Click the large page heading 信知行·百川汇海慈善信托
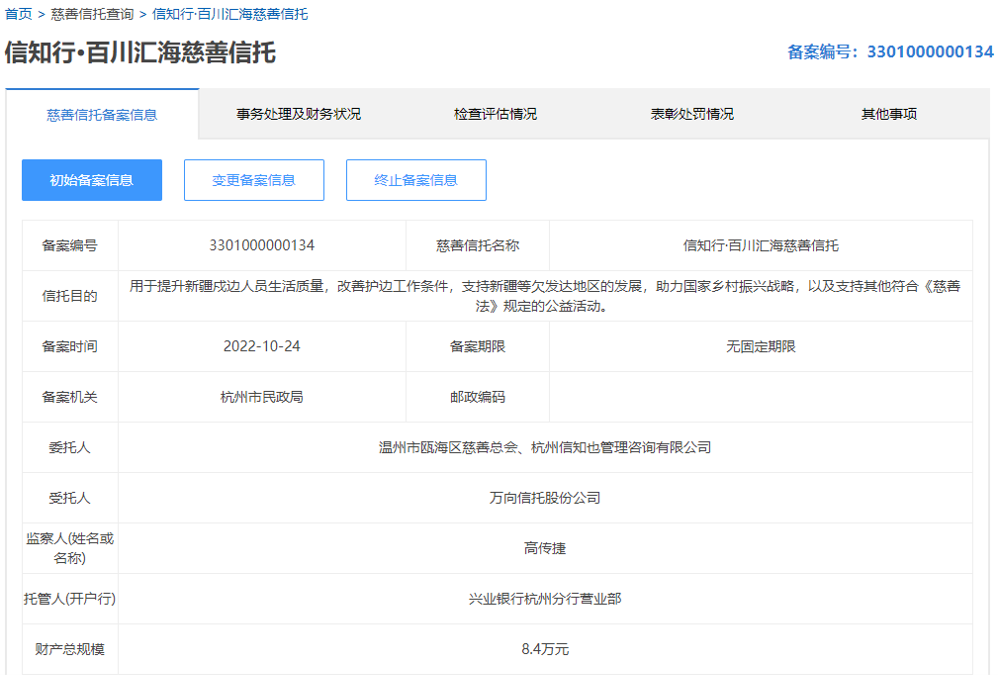This screenshot has width=998, height=675. 140,52
